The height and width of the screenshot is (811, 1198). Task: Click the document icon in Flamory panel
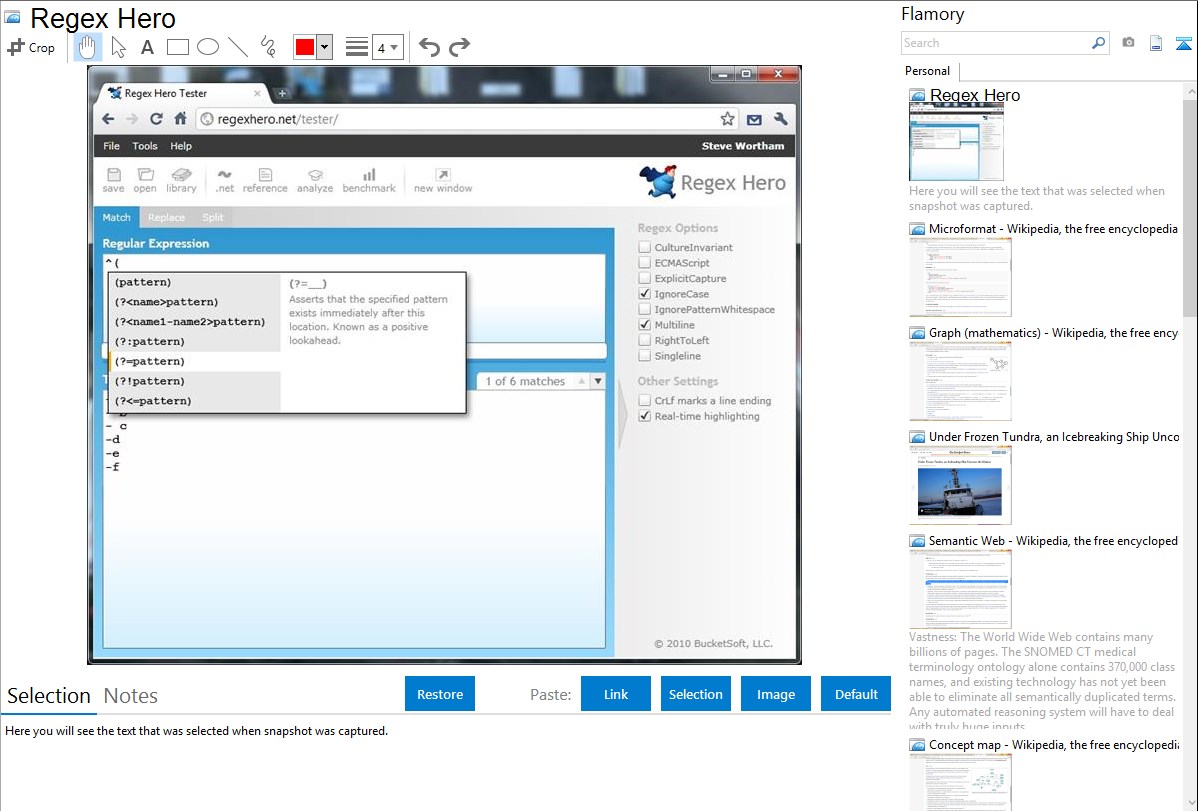click(x=1156, y=43)
